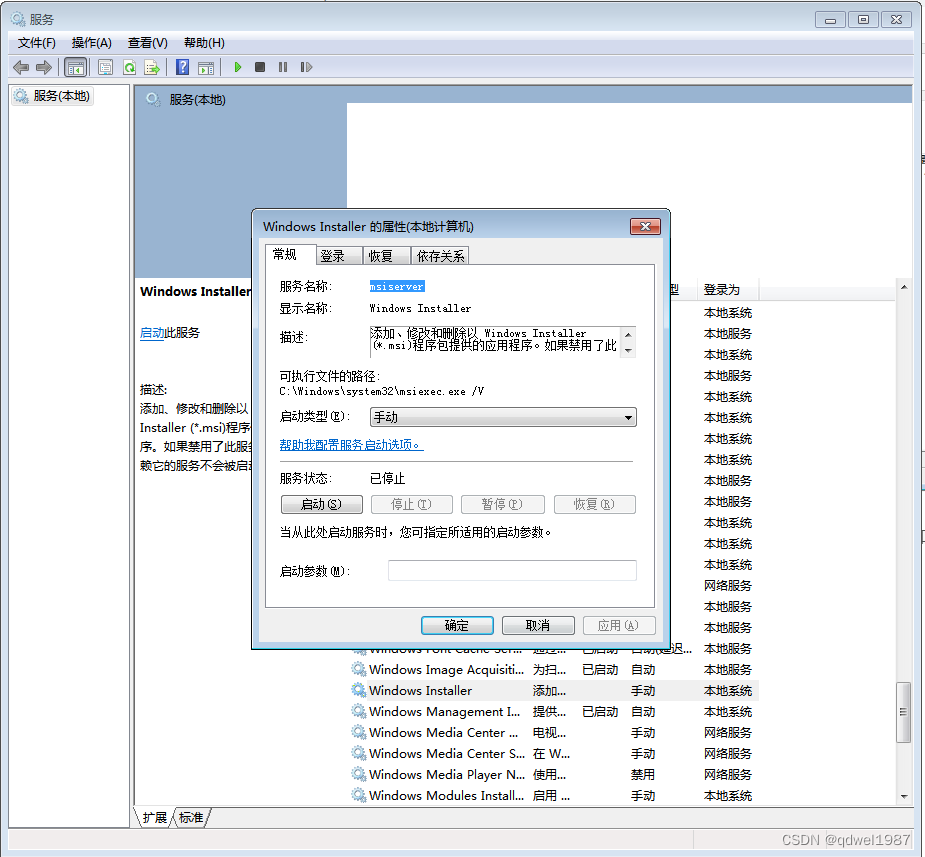The width and height of the screenshot is (925, 857).
Task: Click the minimize button of 服务 window
Action: coord(830,19)
